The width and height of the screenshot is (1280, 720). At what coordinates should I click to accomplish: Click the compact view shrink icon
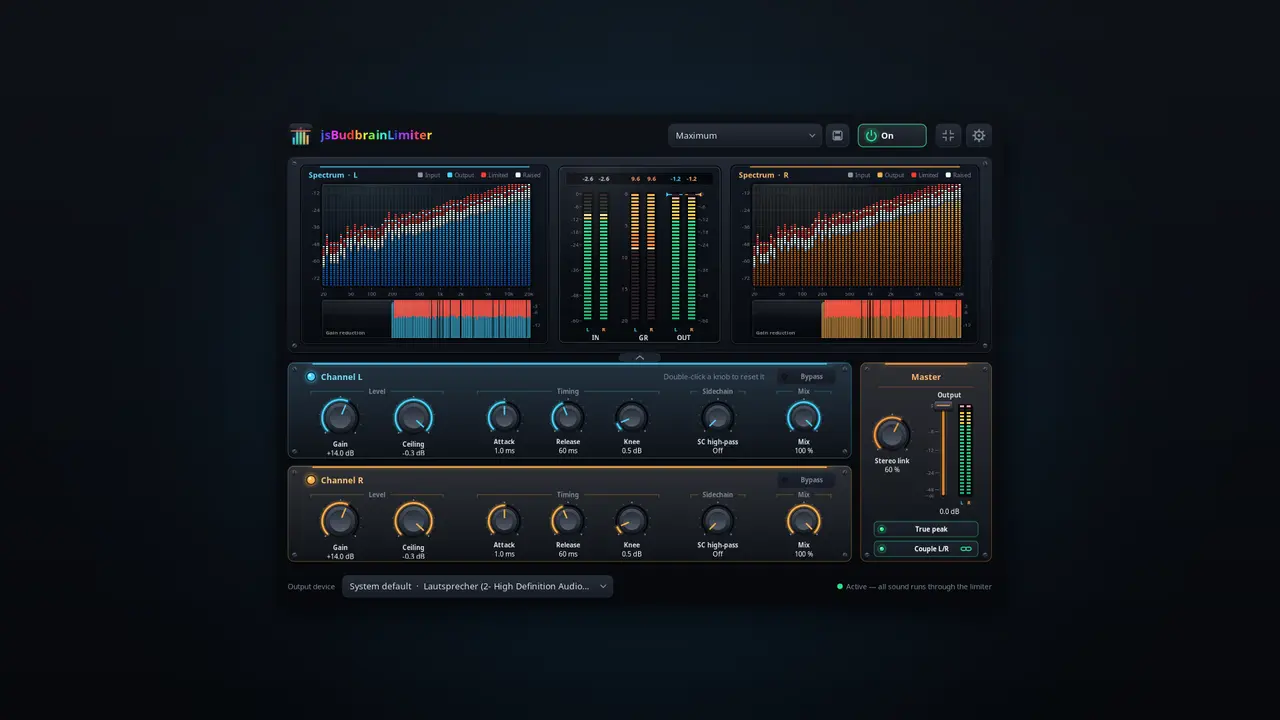coord(948,135)
